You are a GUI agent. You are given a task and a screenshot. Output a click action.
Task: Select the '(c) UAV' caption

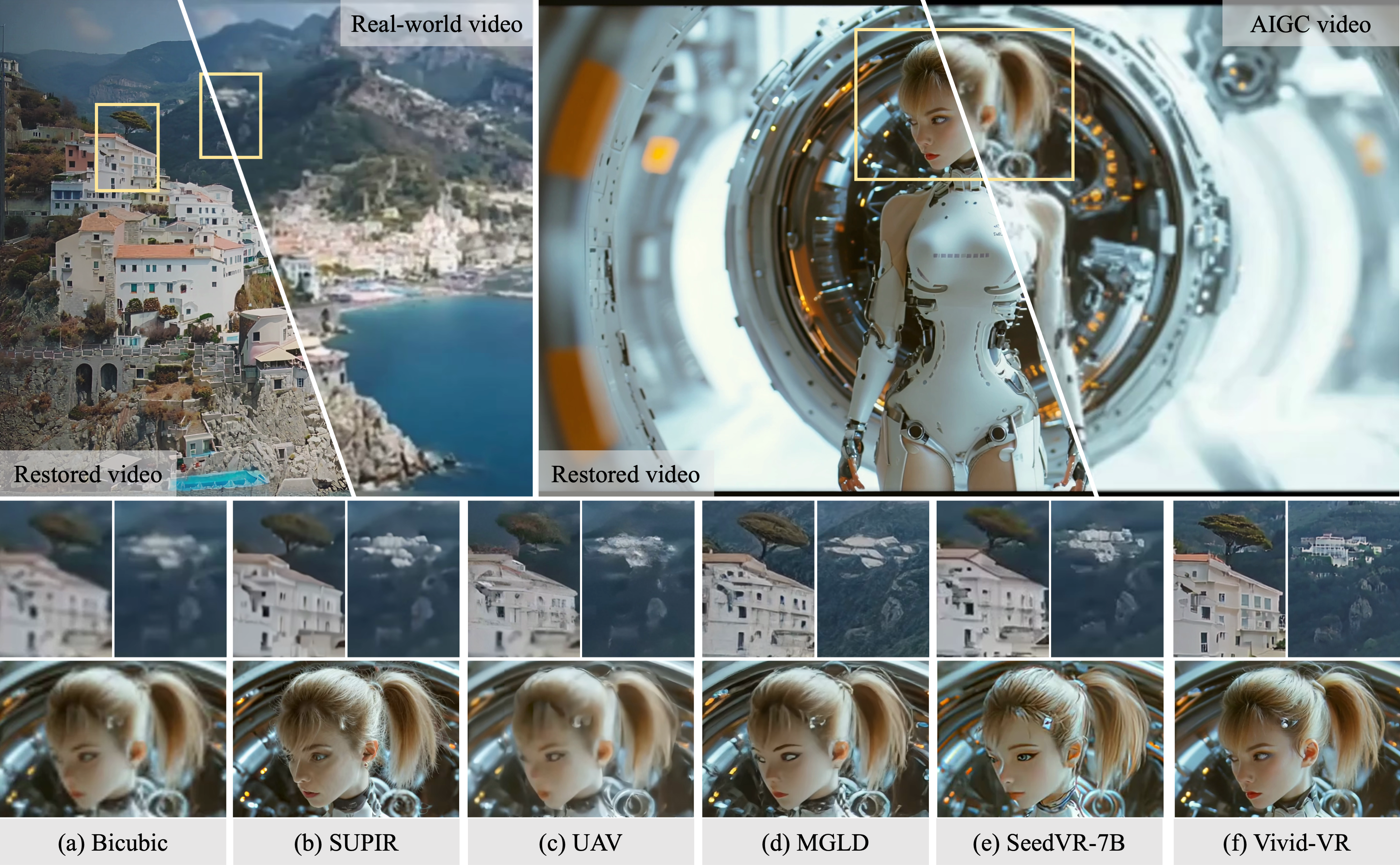[x=580, y=843]
